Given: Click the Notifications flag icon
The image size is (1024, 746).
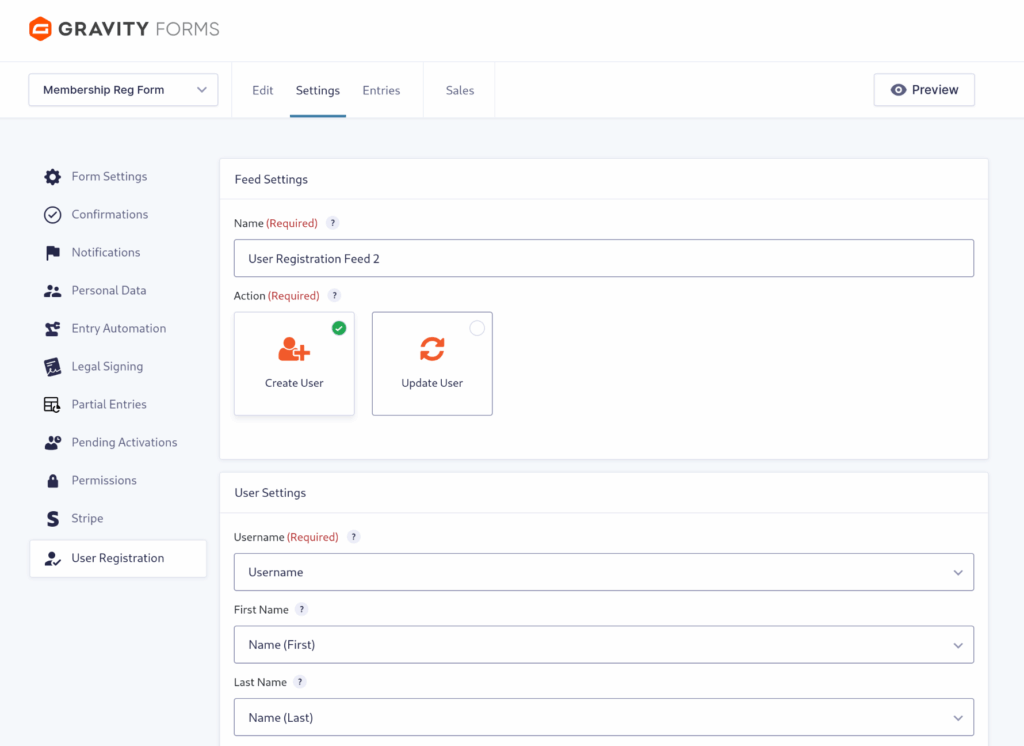Looking at the screenshot, I should (52, 253).
